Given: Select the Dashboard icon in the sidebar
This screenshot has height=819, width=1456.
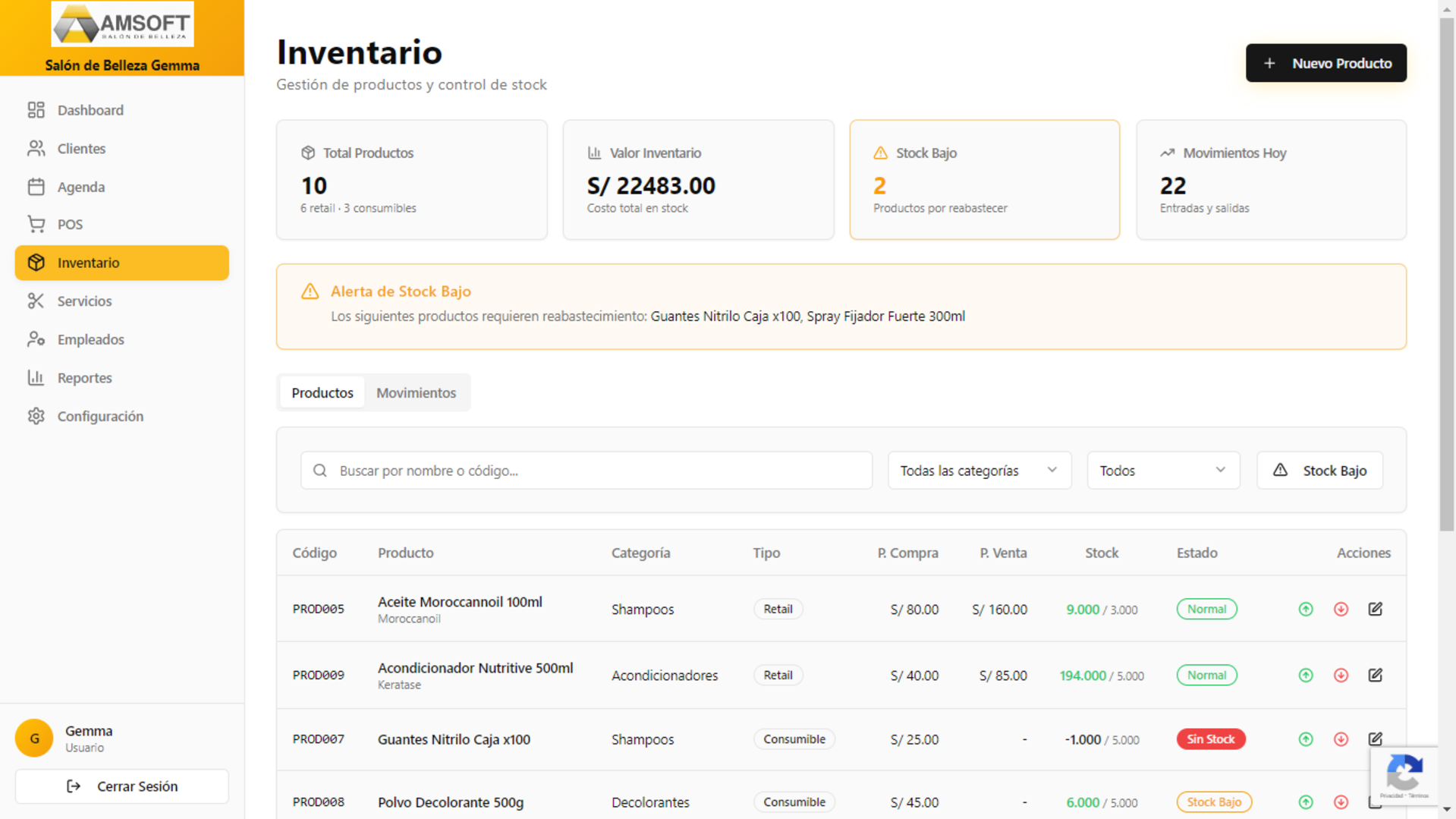Looking at the screenshot, I should 35,109.
